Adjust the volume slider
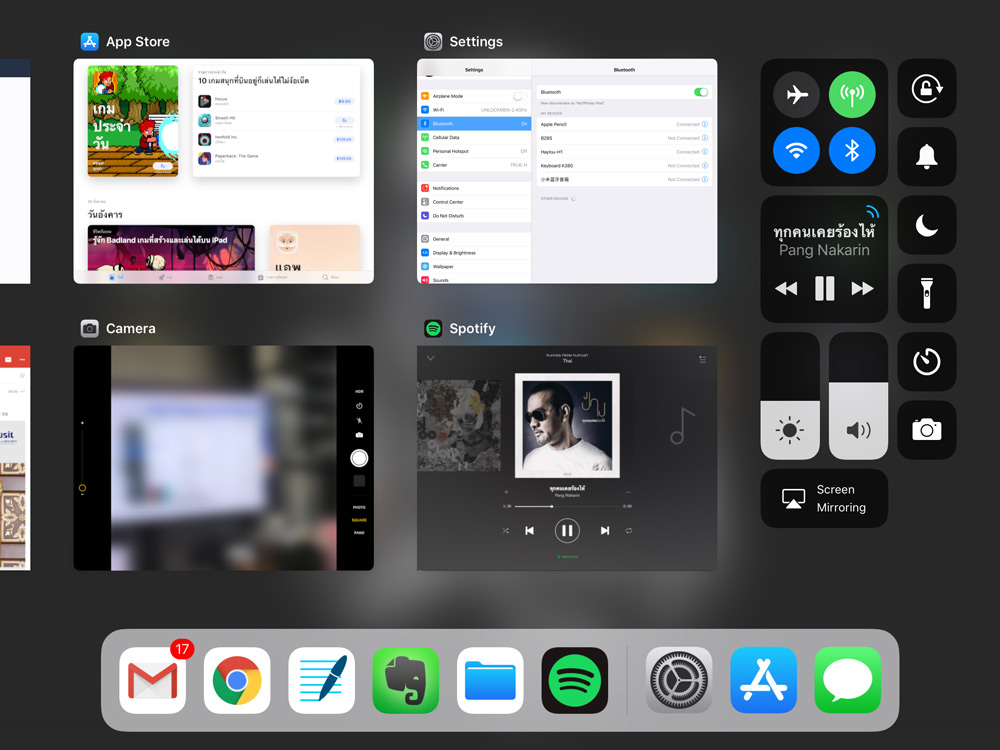The width and height of the screenshot is (1000, 750). click(x=858, y=395)
